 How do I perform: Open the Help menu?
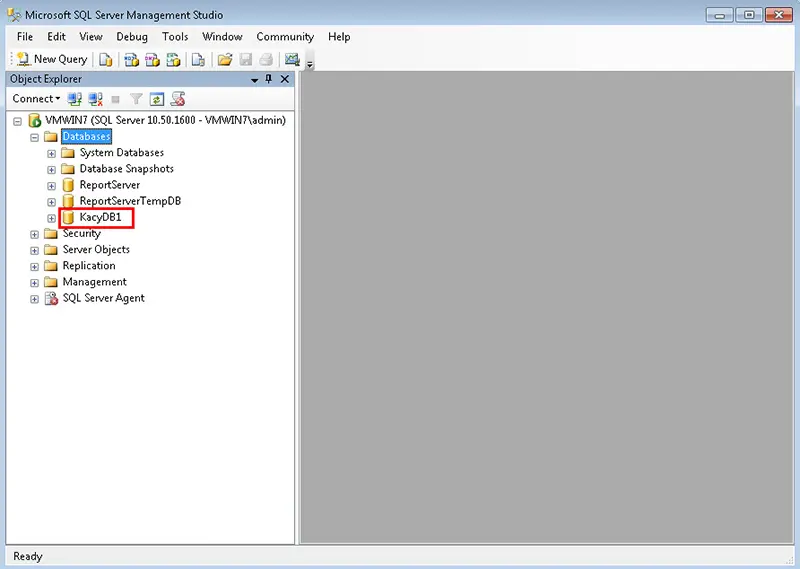click(339, 37)
